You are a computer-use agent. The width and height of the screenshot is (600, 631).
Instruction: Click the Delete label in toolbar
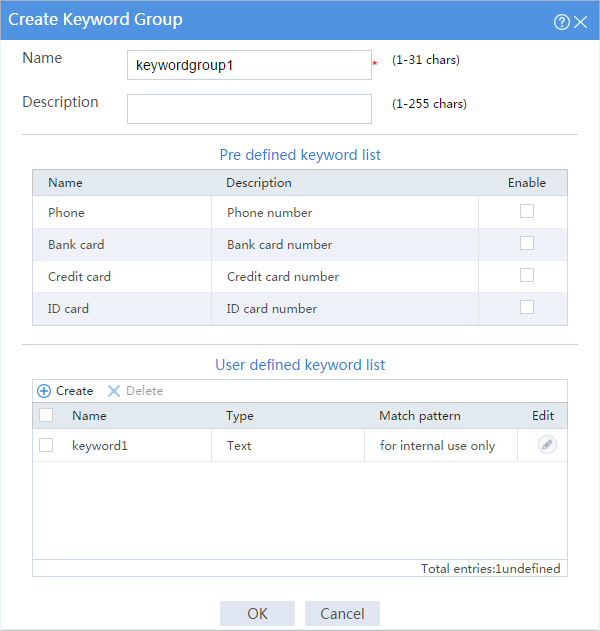[x=144, y=391]
